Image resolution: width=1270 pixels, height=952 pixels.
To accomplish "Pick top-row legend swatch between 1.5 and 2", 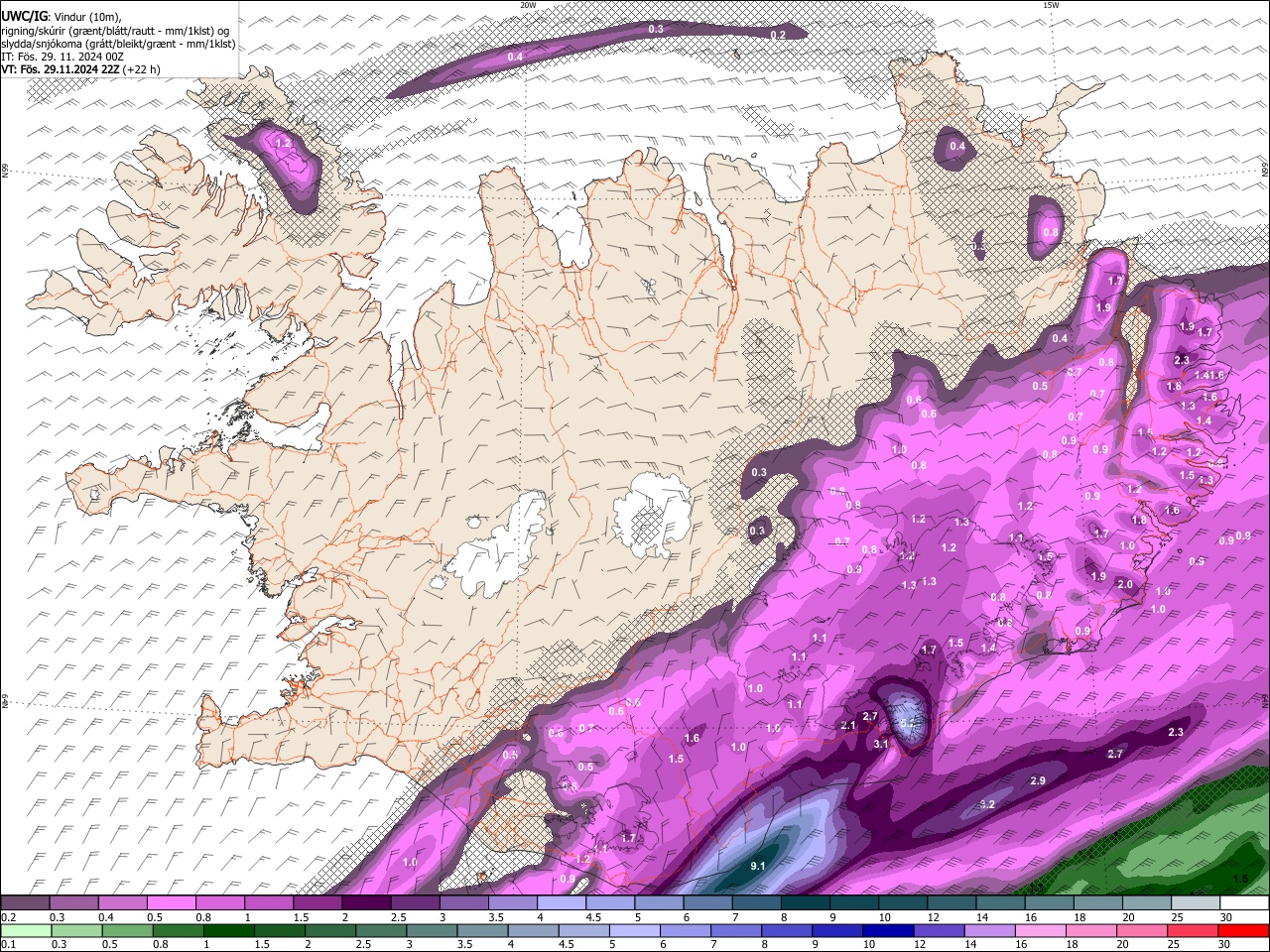I will tap(317, 903).
